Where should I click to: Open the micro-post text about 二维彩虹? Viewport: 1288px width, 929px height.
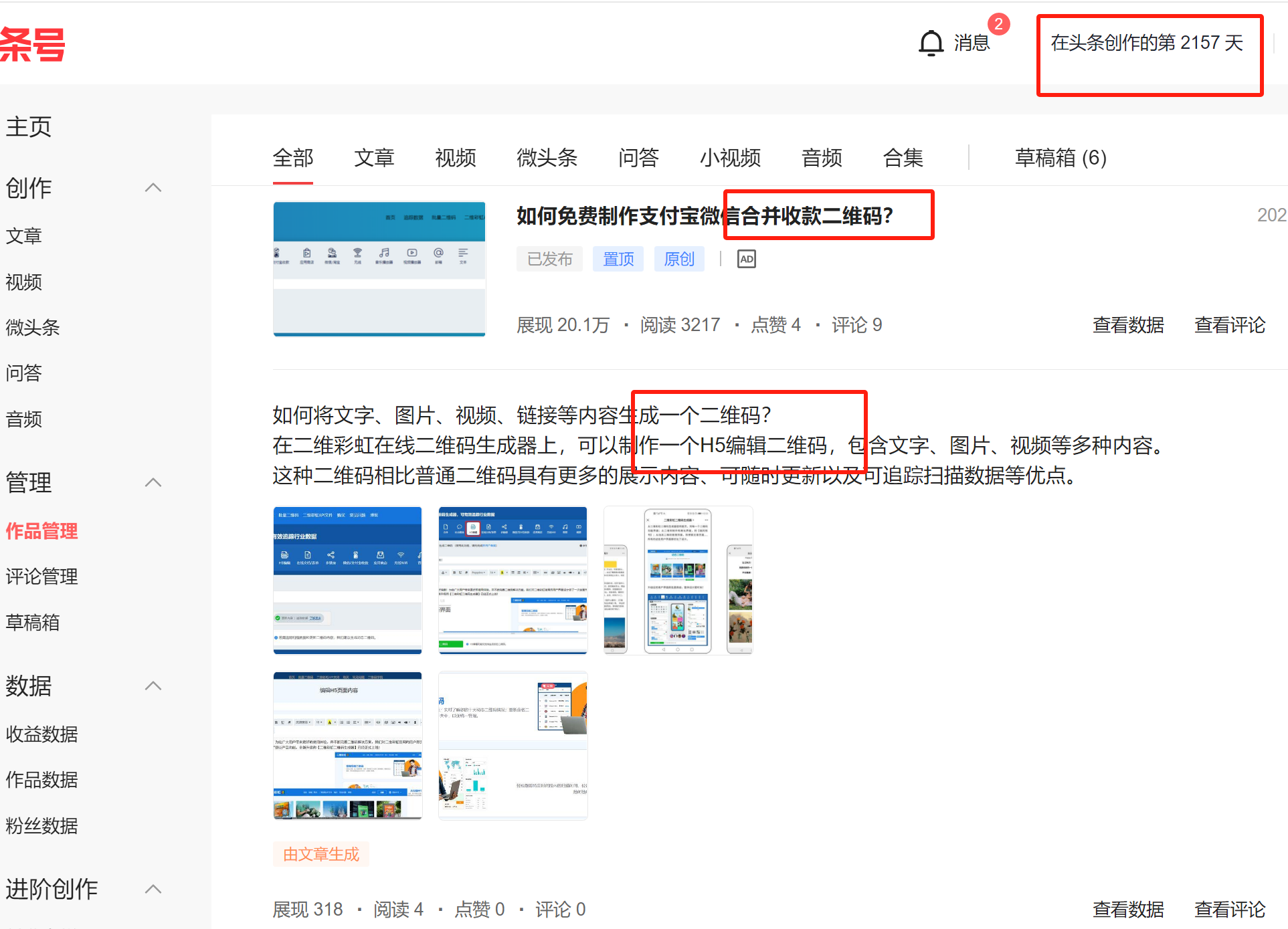721,445
